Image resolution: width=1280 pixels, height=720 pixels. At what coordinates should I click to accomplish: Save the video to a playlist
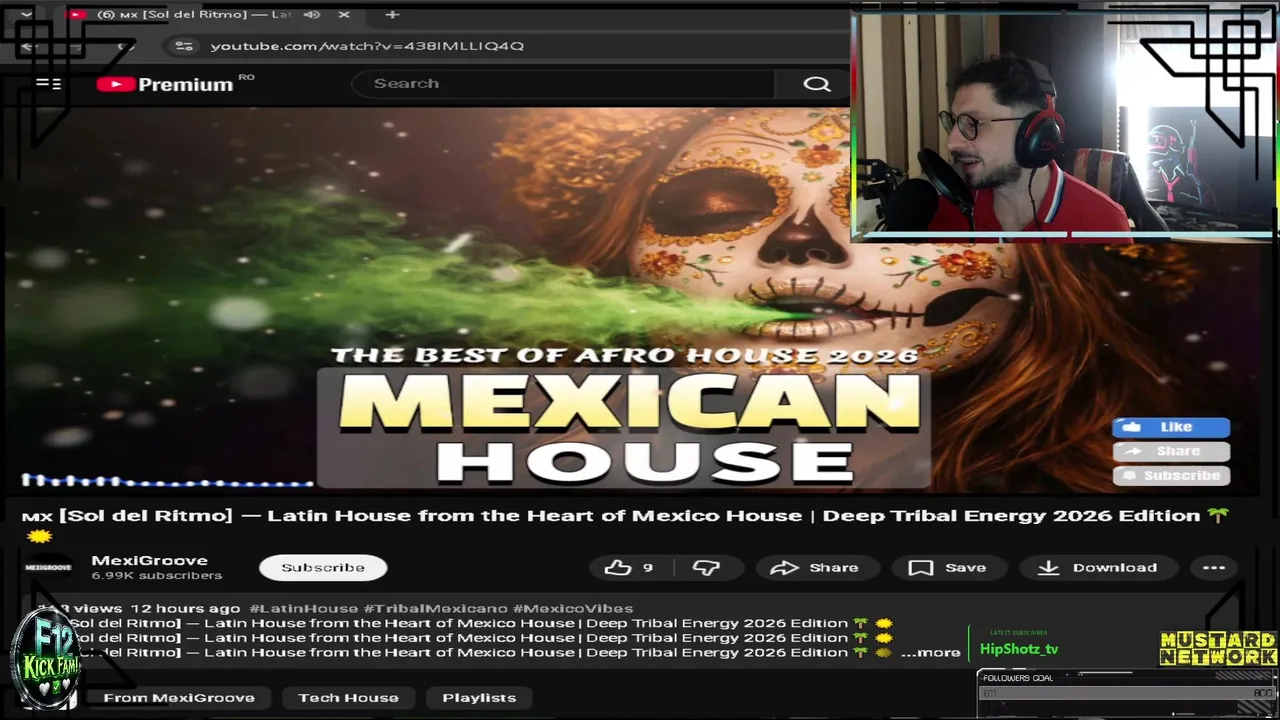coord(947,568)
